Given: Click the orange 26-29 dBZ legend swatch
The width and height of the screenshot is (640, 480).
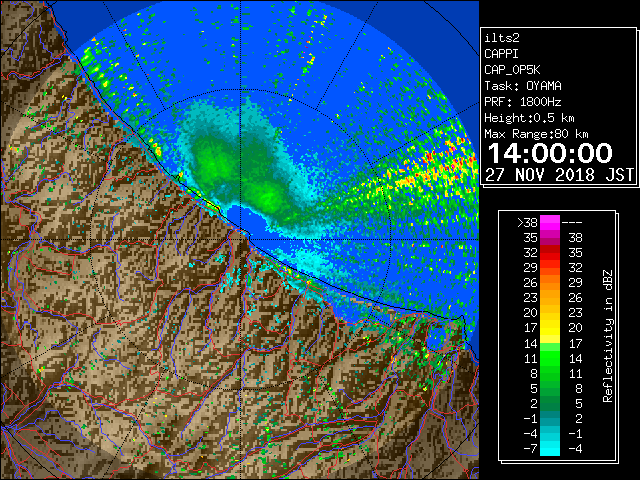Looking at the screenshot, I should 550,283.
